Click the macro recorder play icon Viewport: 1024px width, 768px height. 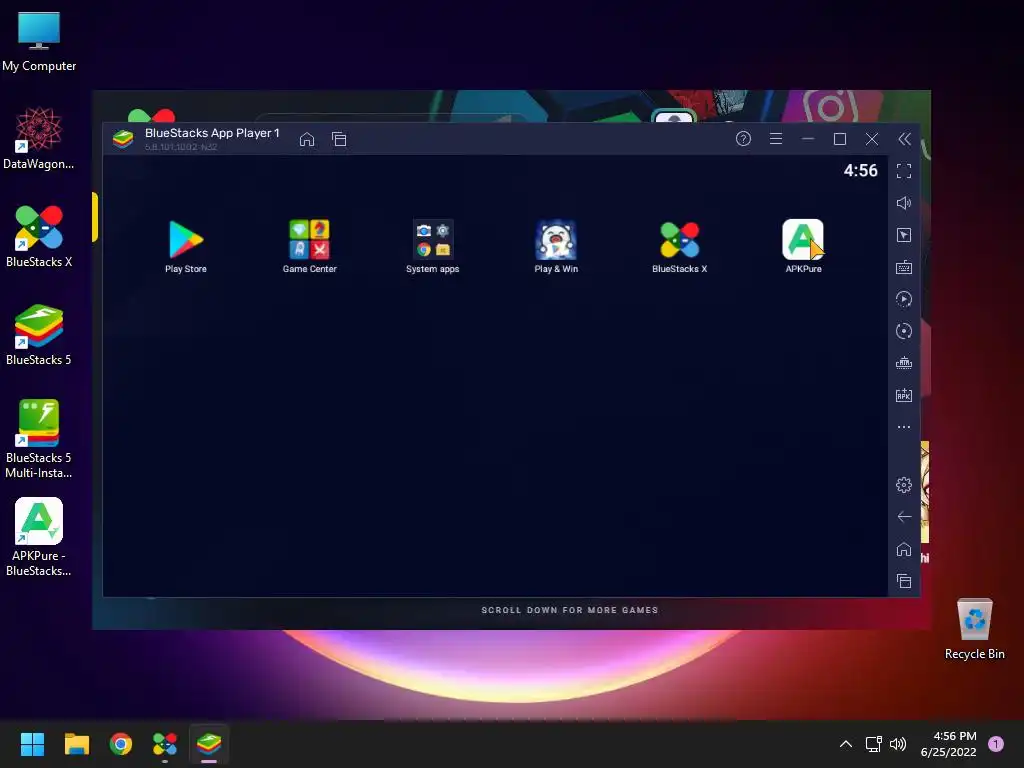point(904,299)
